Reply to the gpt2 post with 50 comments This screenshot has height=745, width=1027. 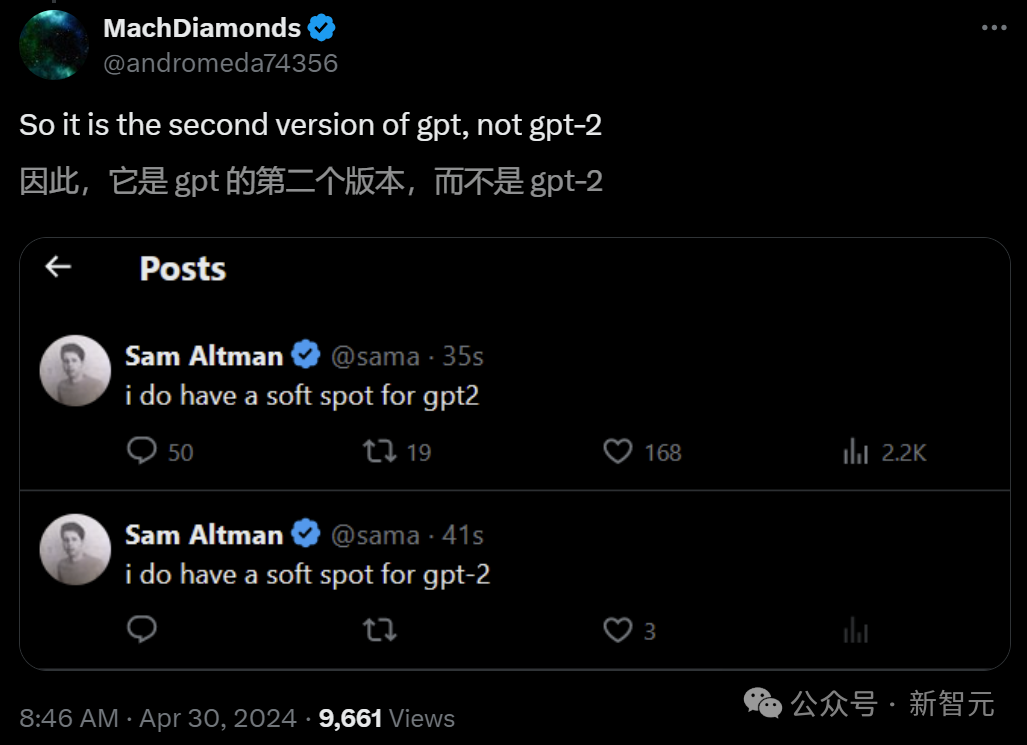(x=143, y=452)
